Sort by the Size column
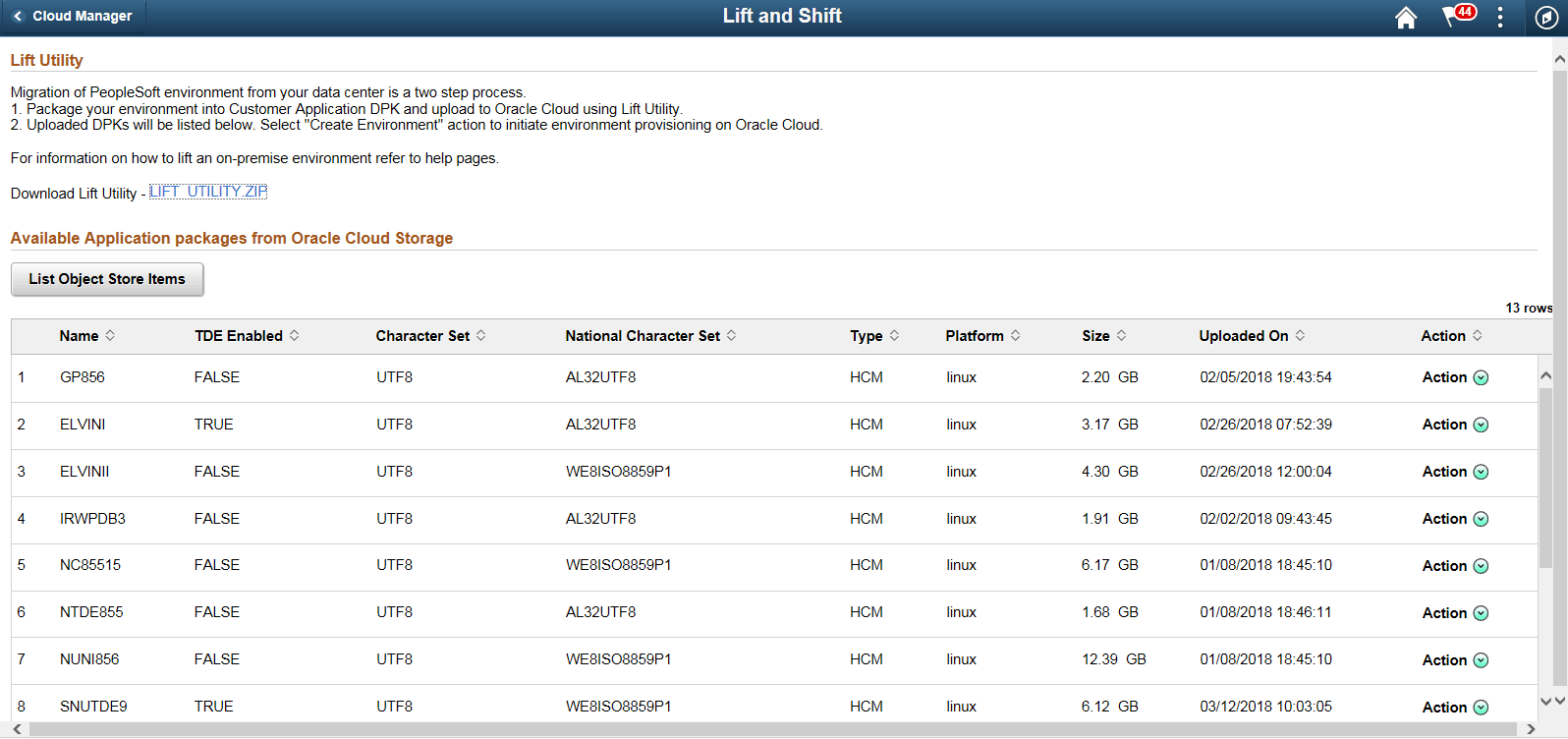 pos(1104,336)
